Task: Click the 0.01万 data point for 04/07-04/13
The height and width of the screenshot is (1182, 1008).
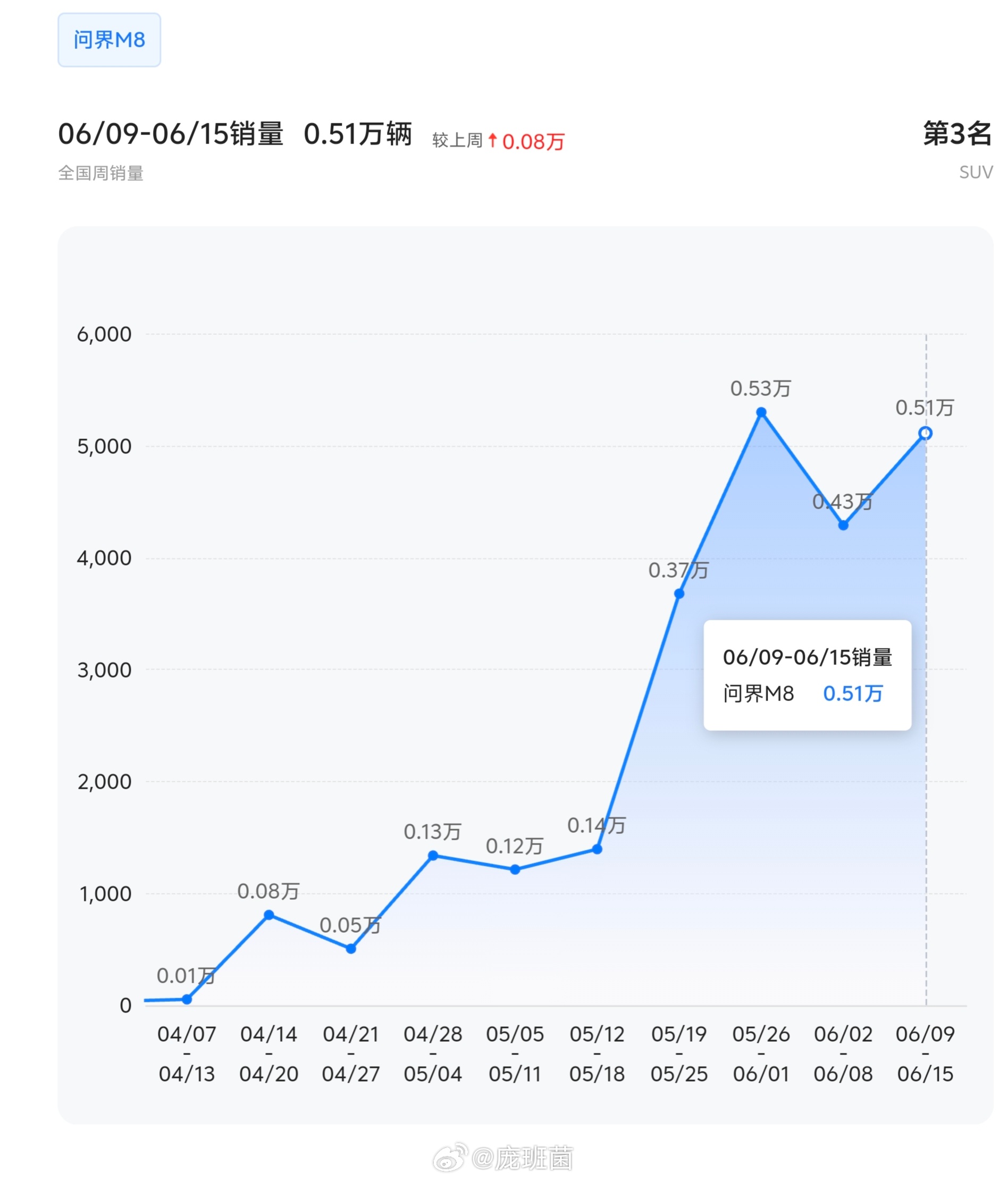Action: coord(187,999)
